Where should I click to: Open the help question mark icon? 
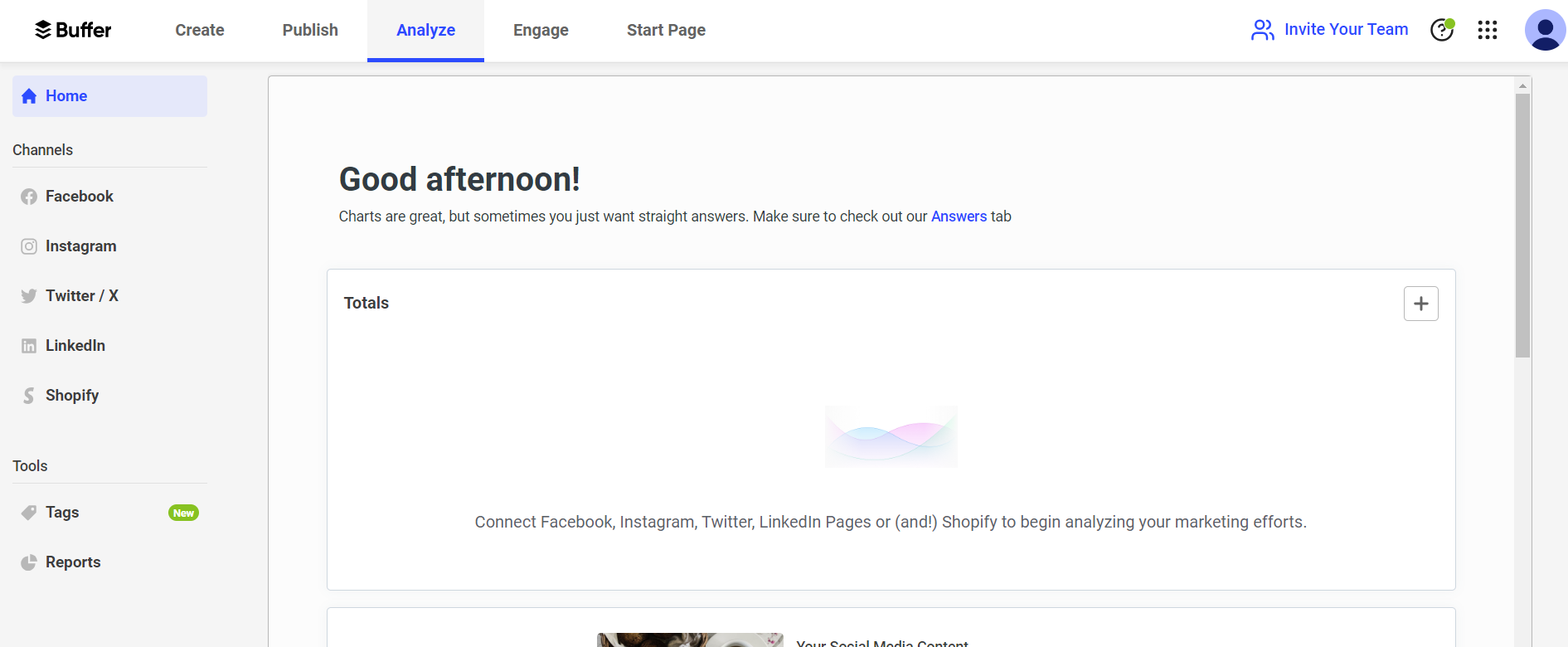[x=1442, y=30]
